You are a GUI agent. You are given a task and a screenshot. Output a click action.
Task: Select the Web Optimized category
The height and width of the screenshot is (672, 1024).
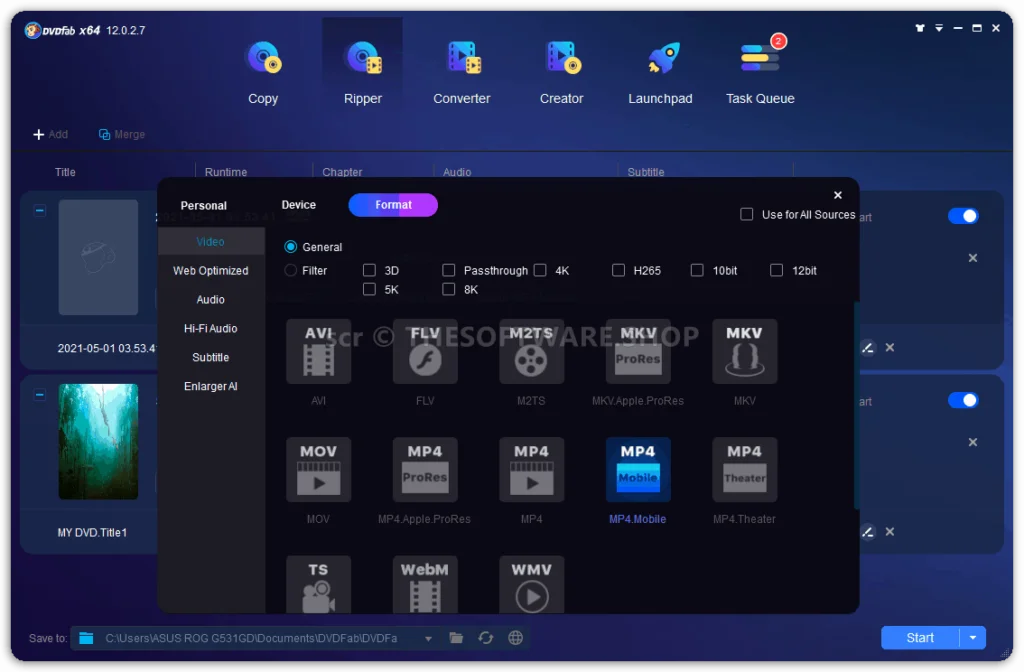(x=211, y=270)
